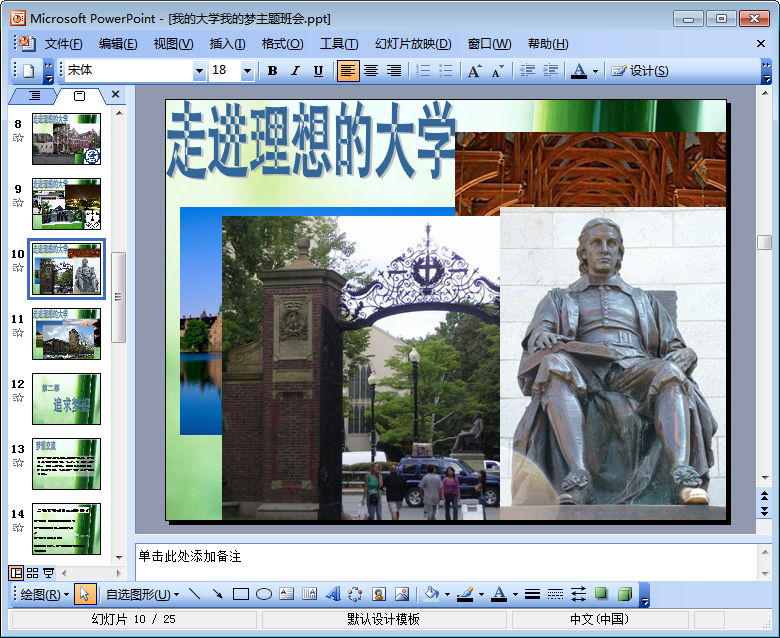Open the 格式(O) menu
This screenshot has width=780, height=638.
[x=282, y=44]
